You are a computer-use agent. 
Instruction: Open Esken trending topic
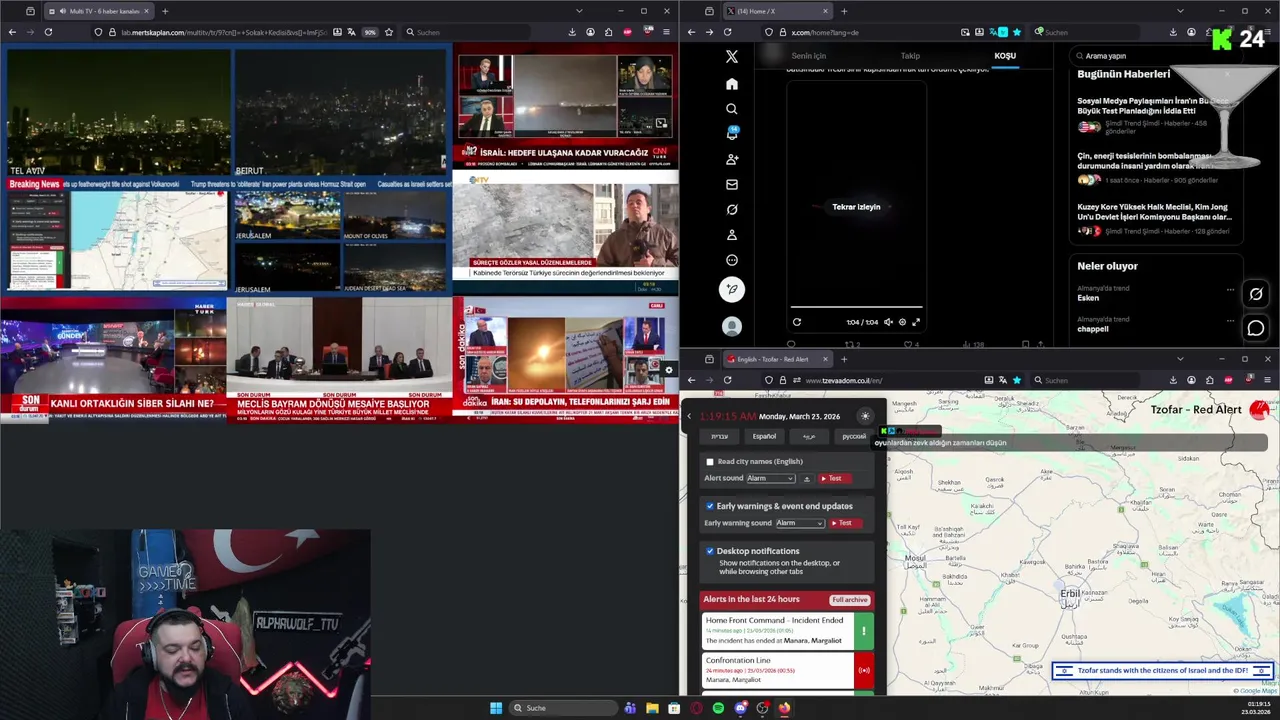tap(1088, 298)
